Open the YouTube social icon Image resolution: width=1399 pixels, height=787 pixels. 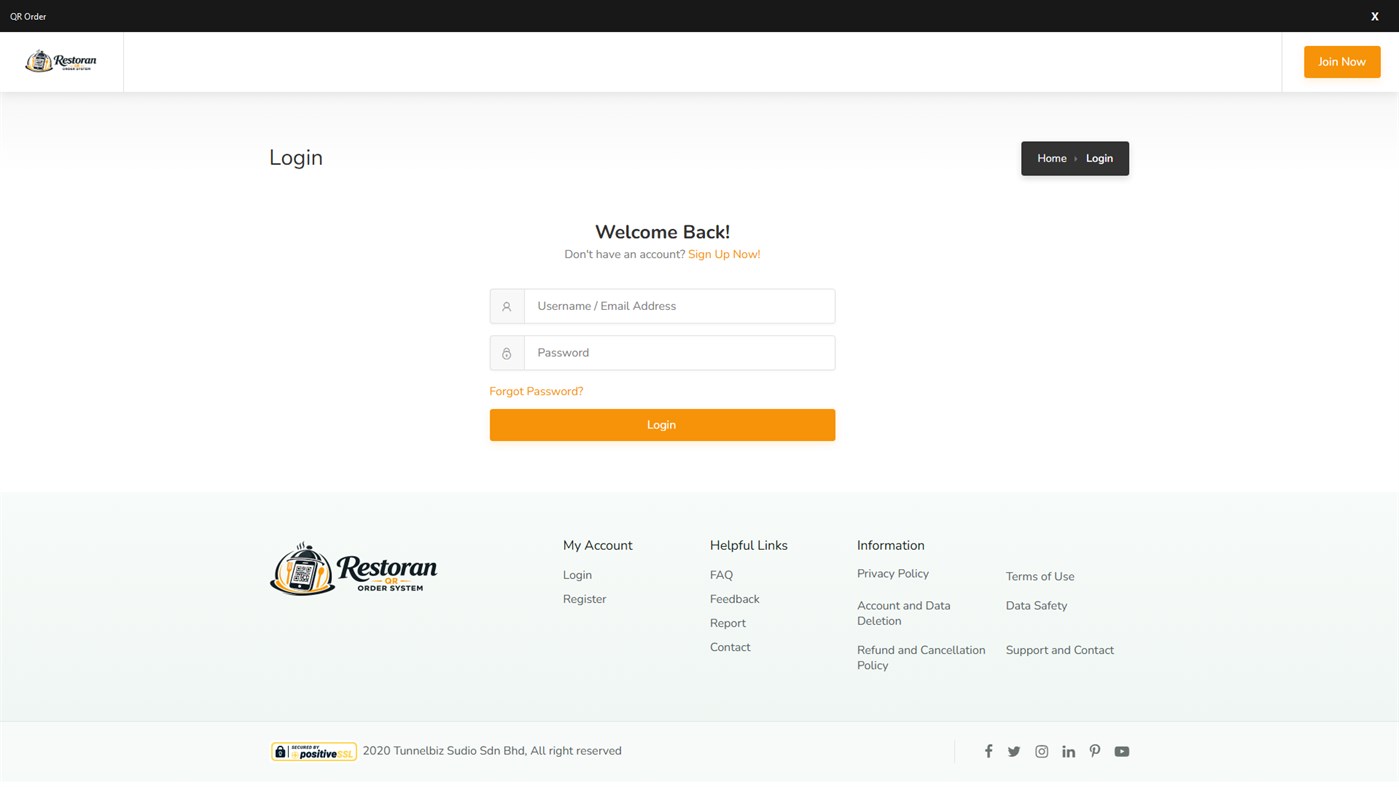click(x=1122, y=751)
